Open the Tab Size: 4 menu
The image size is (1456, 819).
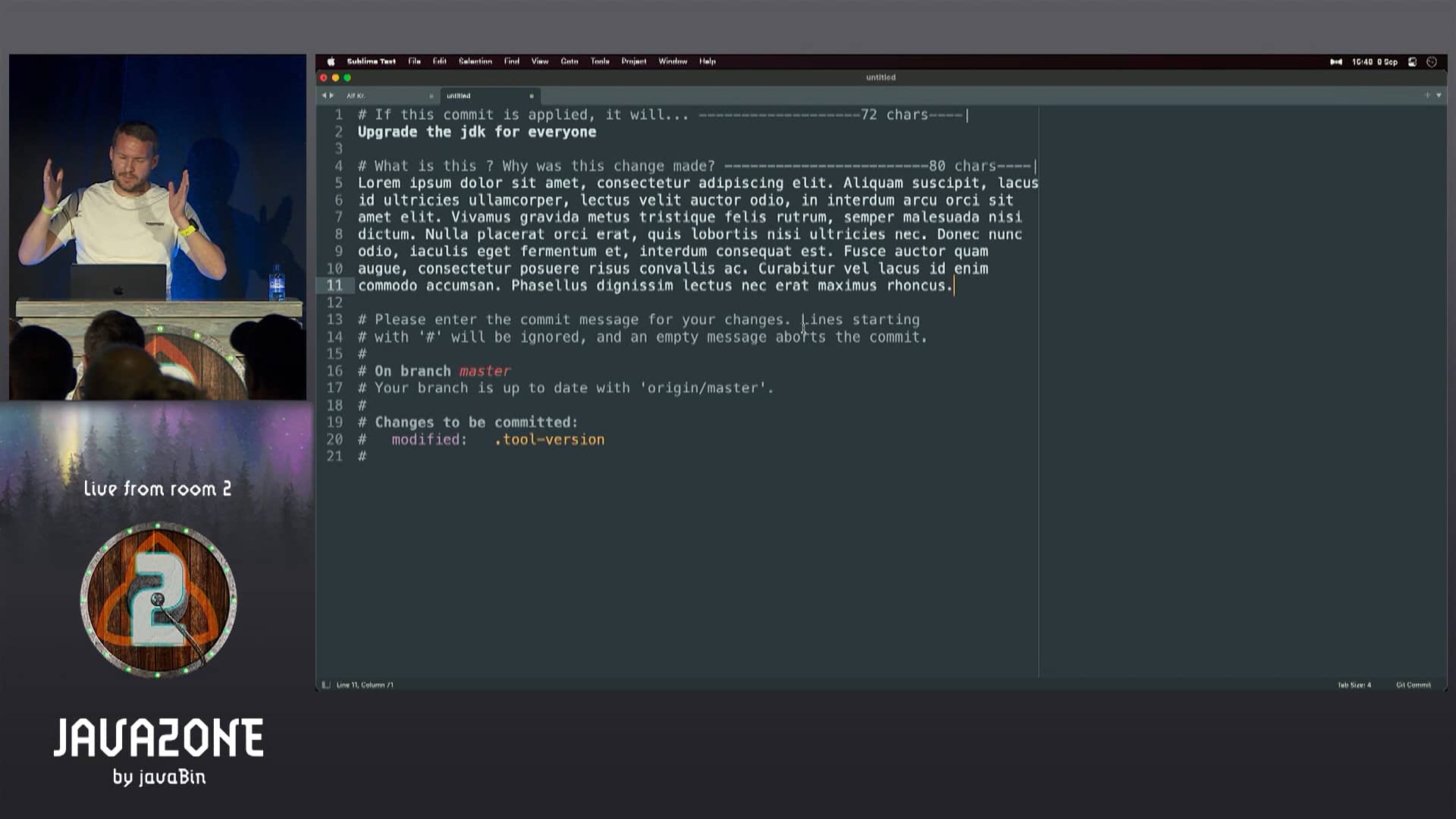(x=1355, y=684)
